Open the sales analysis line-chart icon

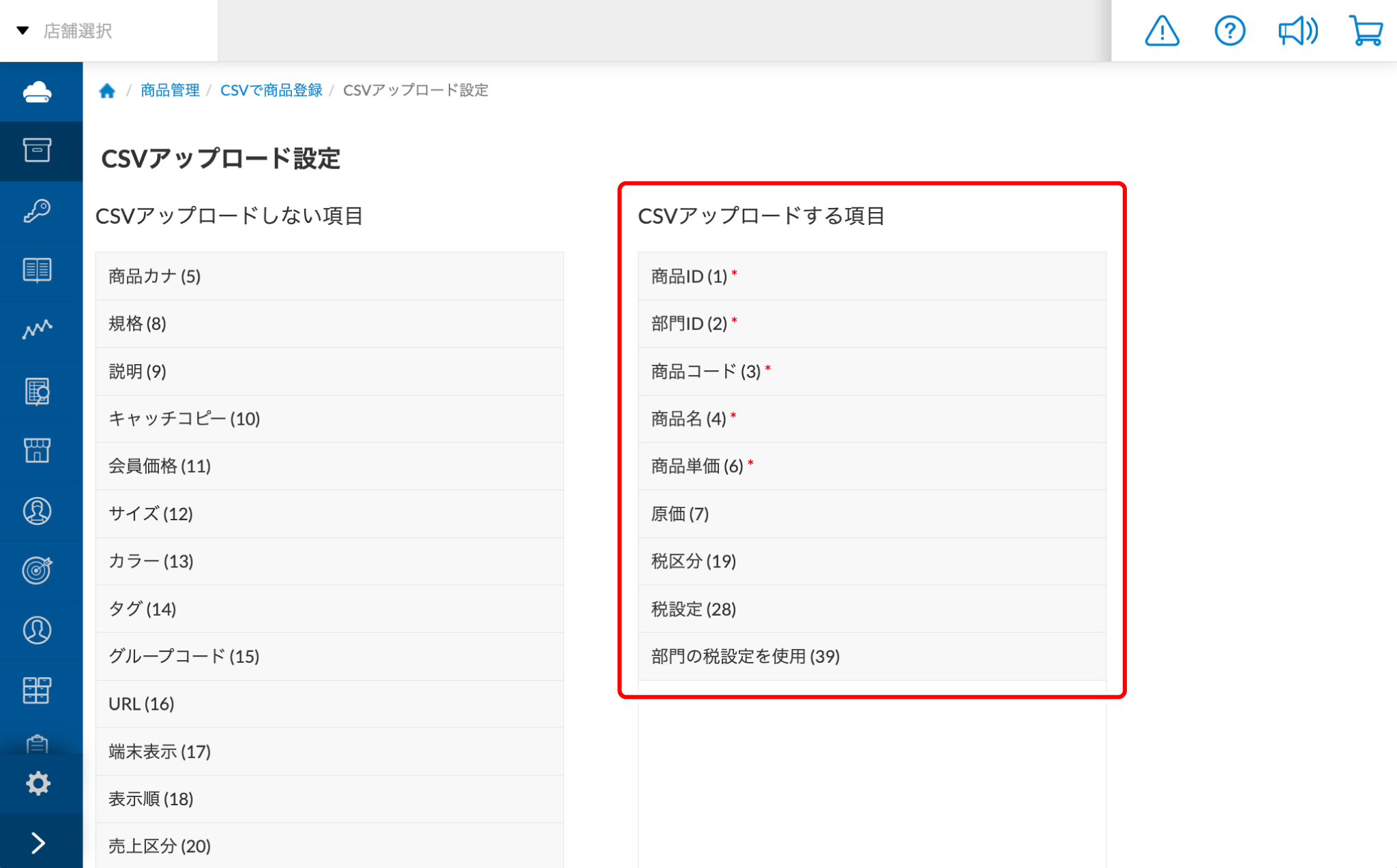click(x=38, y=330)
